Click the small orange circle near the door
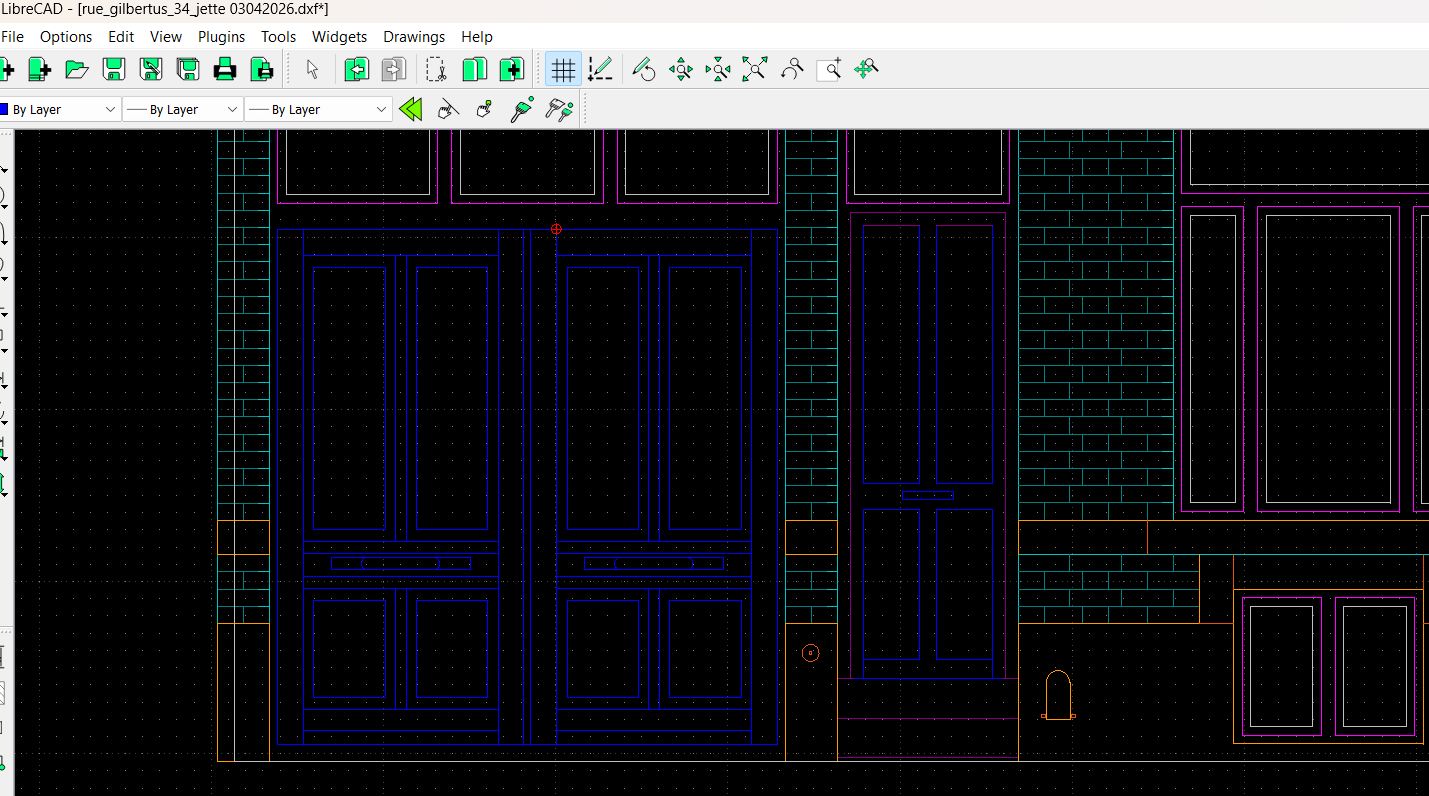The width and height of the screenshot is (1429, 796). pyautogui.click(x=810, y=653)
